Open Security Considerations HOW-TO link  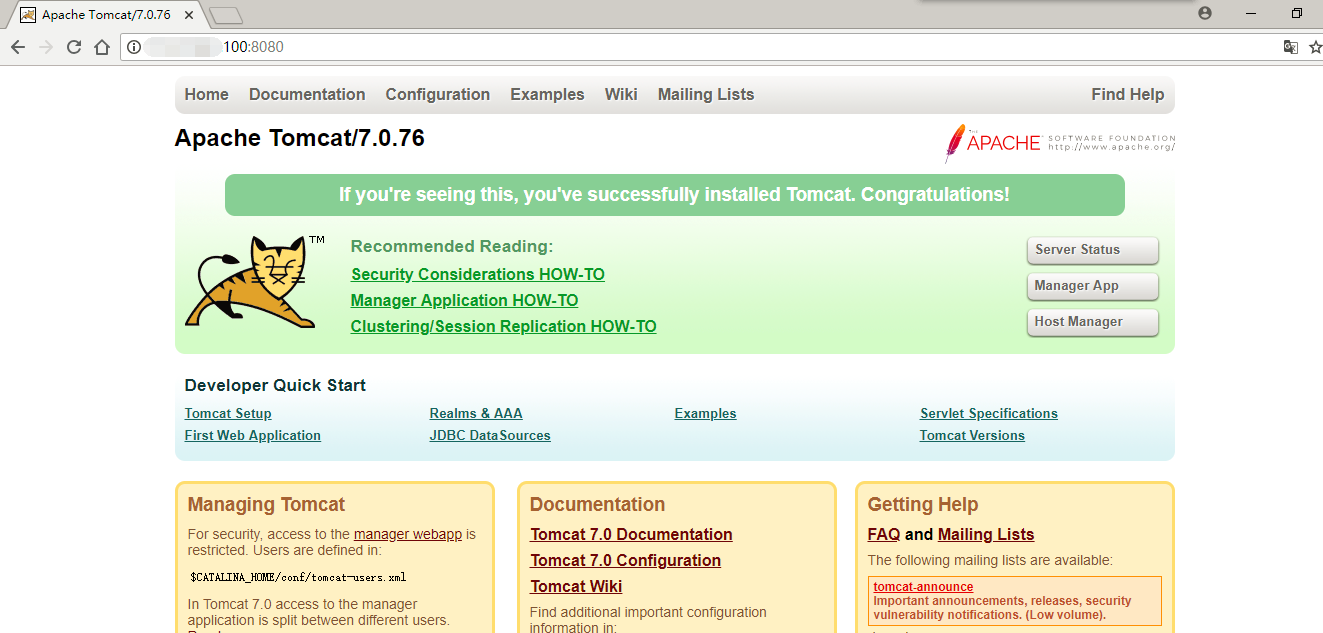tap(478, 274)
